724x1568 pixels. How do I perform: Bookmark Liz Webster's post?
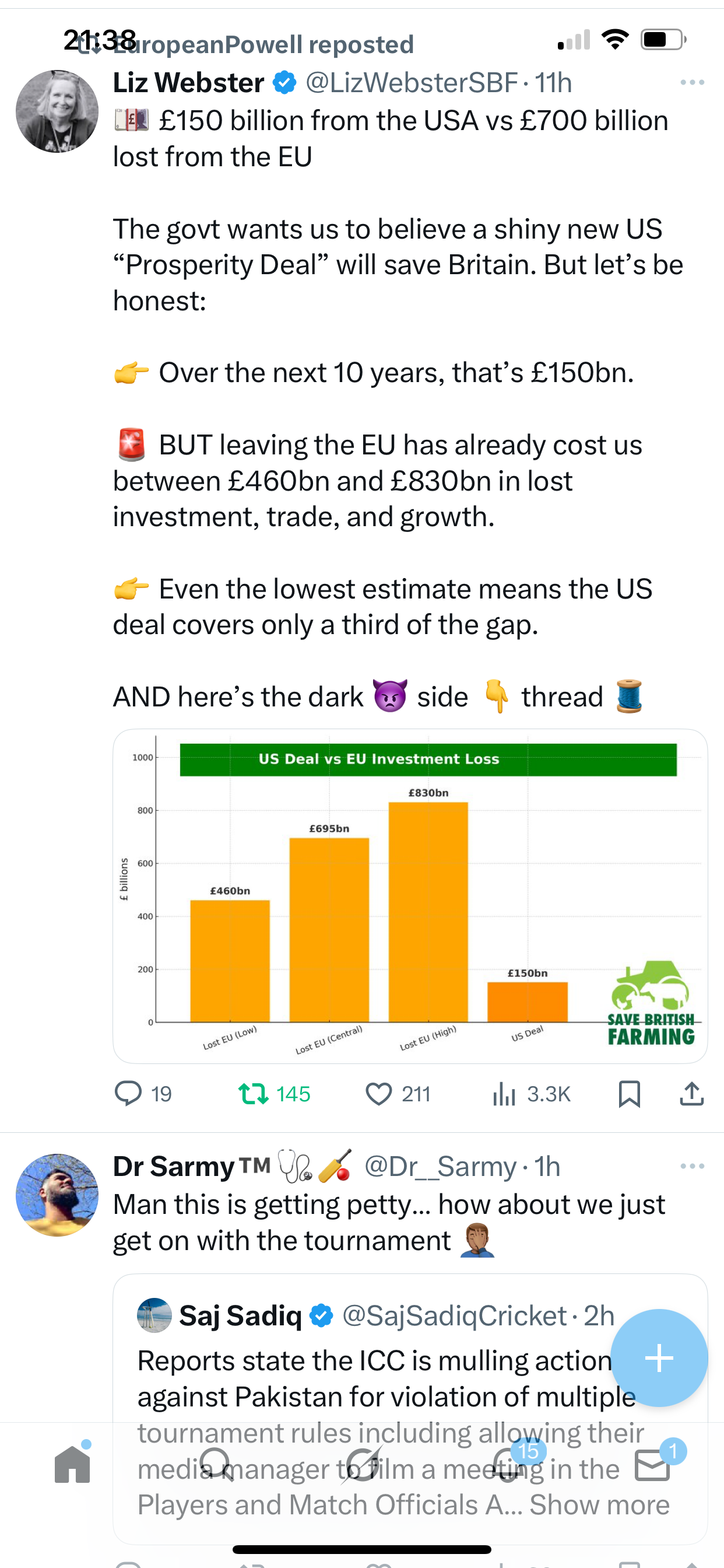[x=629, y=1093]
